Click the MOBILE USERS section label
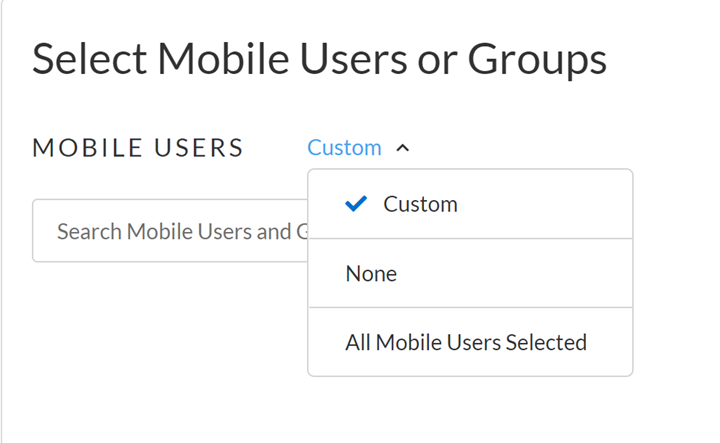 coord(138,148)
